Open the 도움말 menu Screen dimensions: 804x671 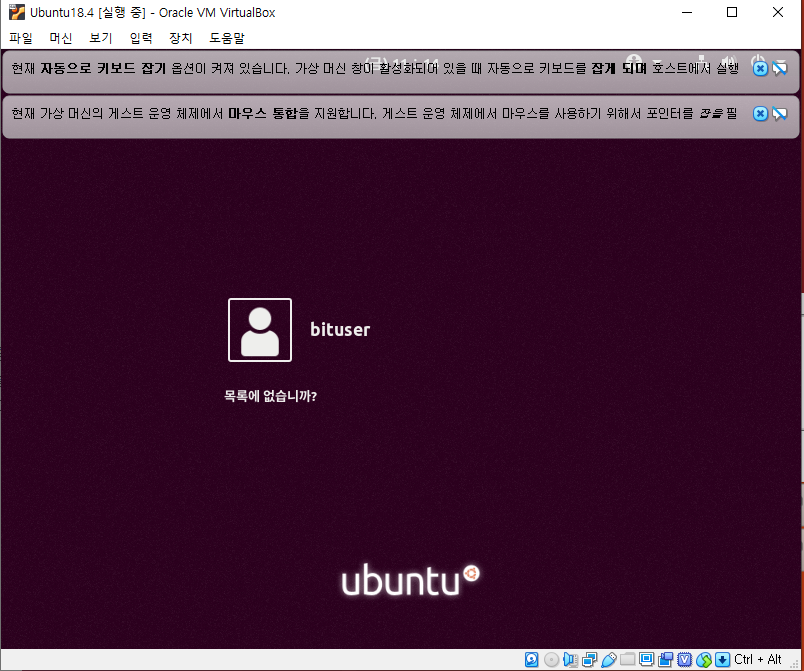pos(227,38)
